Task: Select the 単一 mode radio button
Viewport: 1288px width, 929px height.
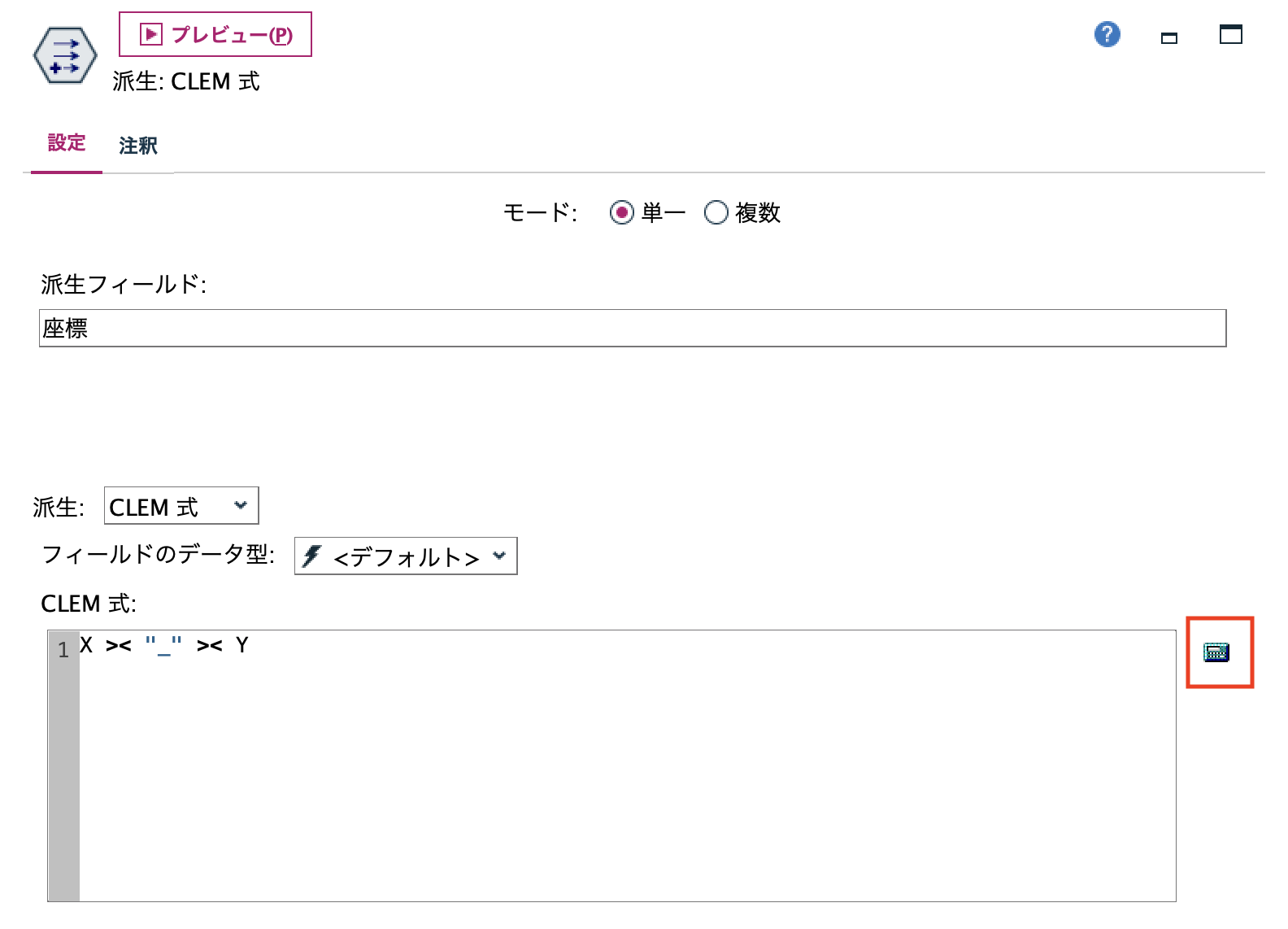Action: click(x=623, y=212)
